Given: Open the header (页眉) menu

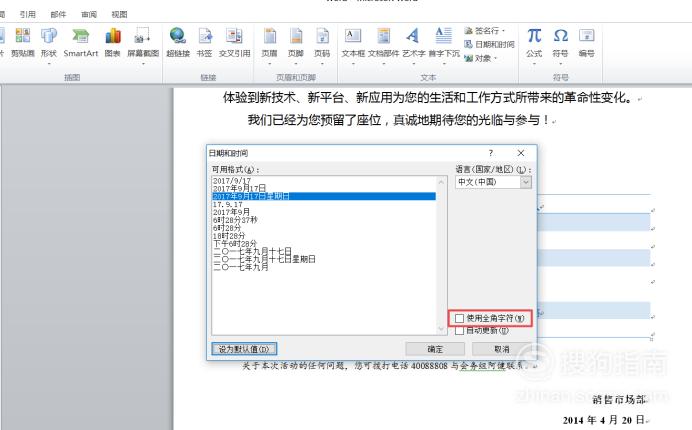Looking at the screenshot, I should (269, 46).
